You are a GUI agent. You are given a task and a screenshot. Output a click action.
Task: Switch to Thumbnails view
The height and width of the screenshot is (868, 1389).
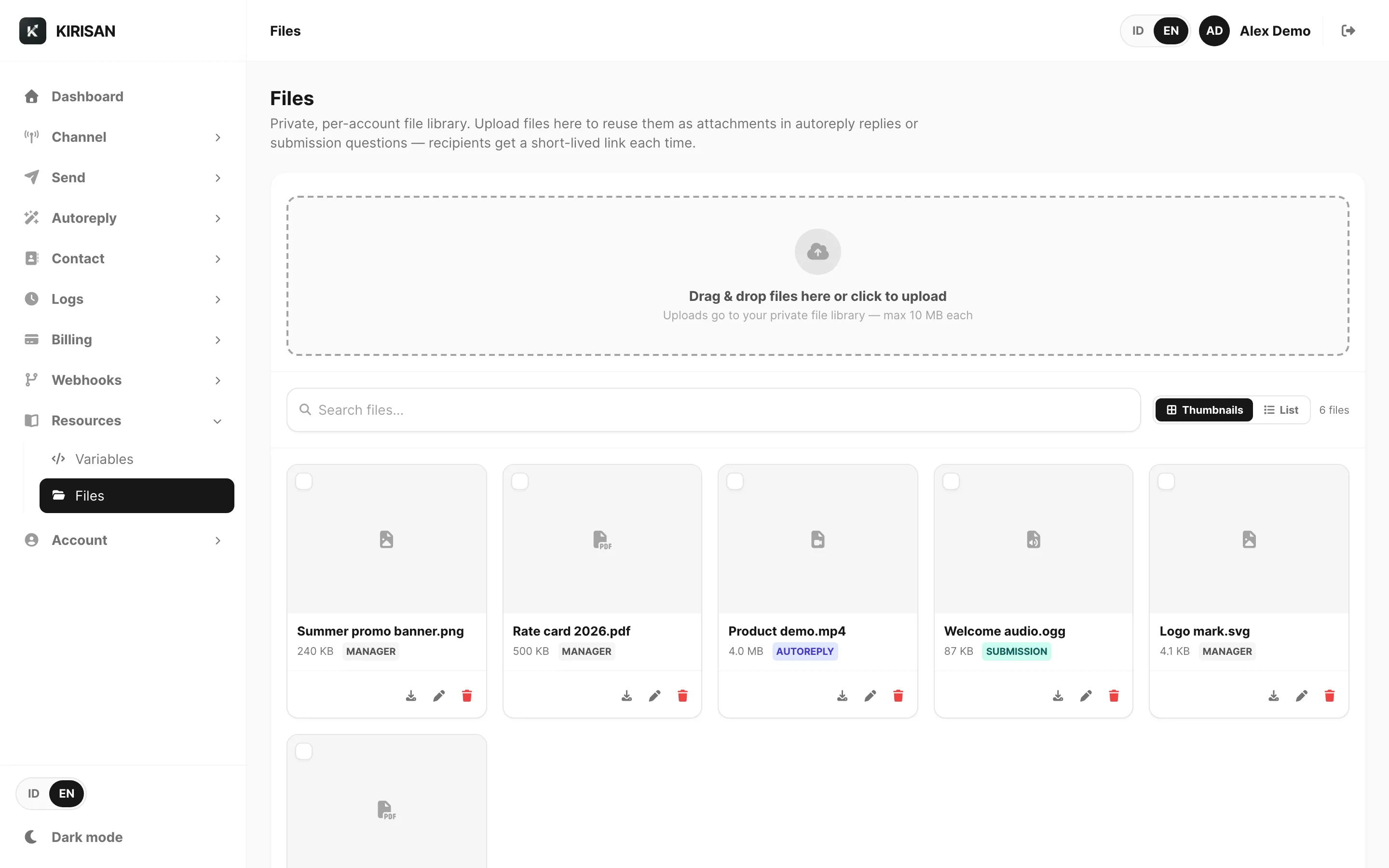(1204, 410)
